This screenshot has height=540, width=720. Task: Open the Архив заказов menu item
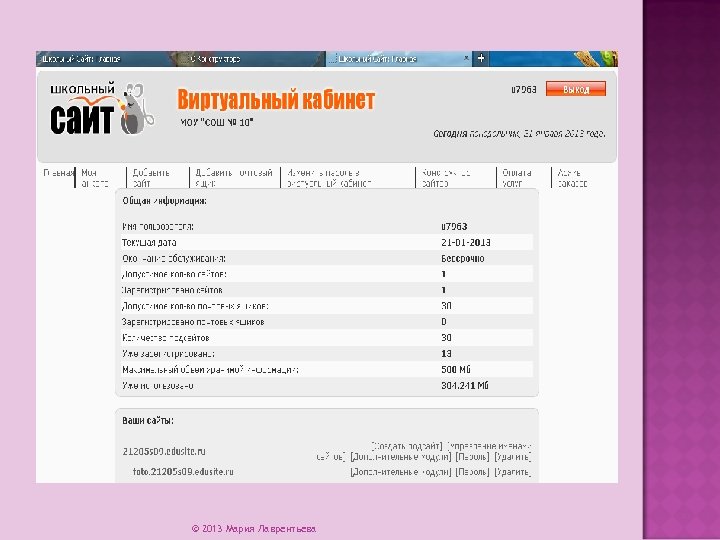572,178
